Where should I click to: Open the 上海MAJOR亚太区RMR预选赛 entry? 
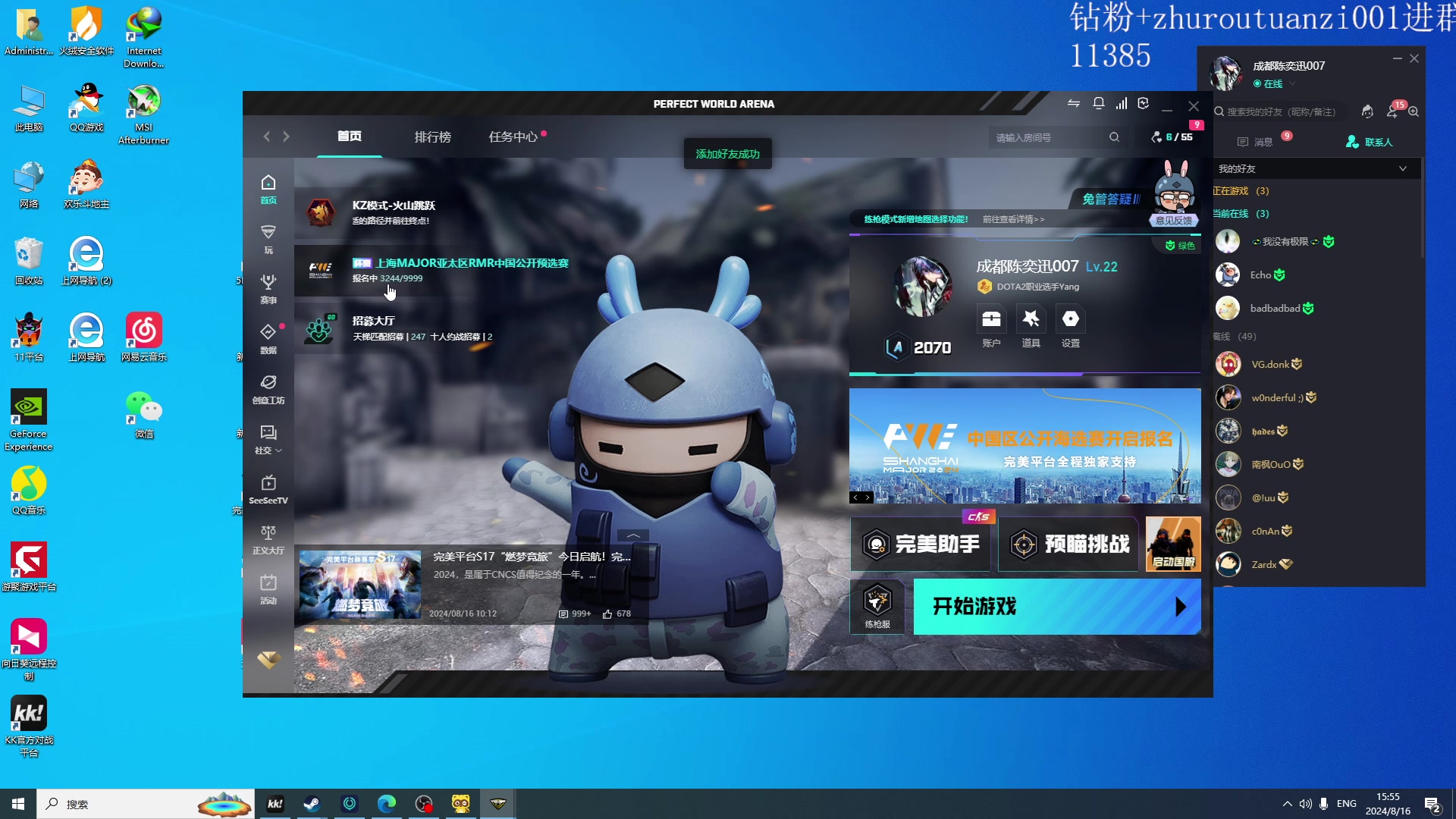460,270
